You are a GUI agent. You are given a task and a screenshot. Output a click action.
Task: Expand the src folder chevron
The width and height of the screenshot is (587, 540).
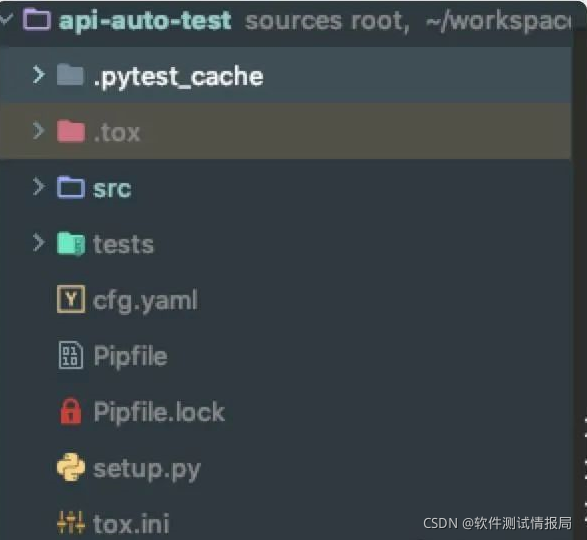pyautogui.click(x=39, y=186)
